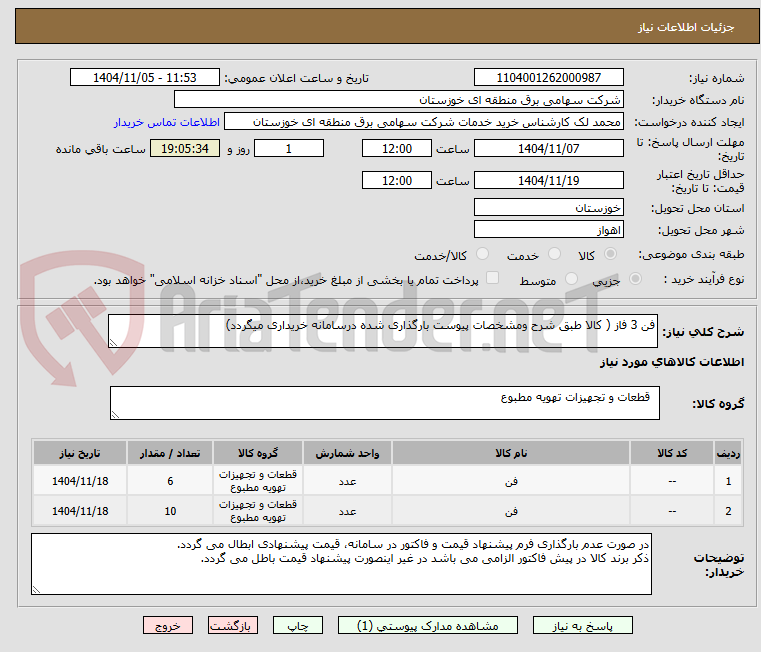Click the remaining days field showing 1

click(x=289, y=148)
